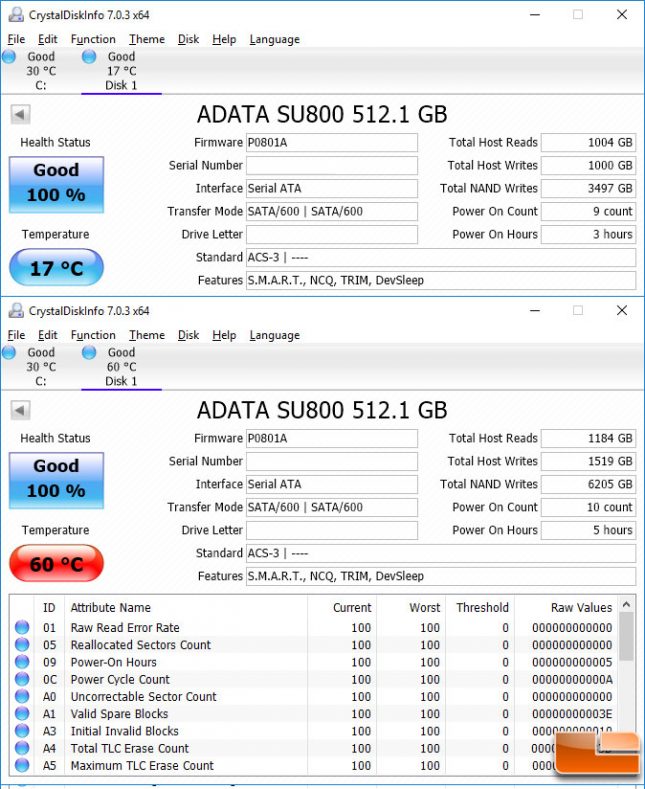Click status circle for Initial Invalid Blocks
The width and height of the screenshot is (645, 789).
click(22, 731)
